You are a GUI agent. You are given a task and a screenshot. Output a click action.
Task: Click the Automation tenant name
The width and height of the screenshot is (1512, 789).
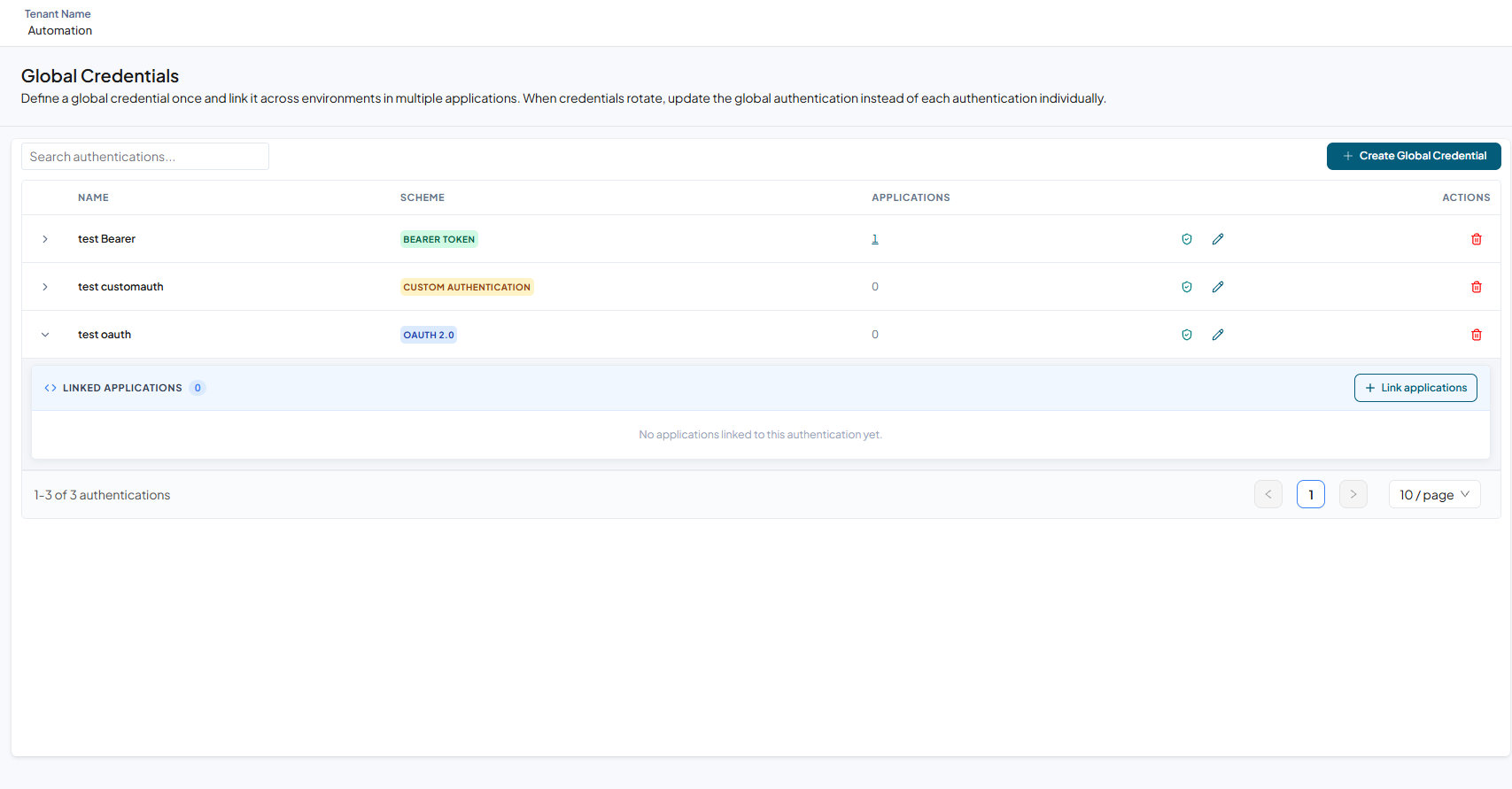click(60, 30)
